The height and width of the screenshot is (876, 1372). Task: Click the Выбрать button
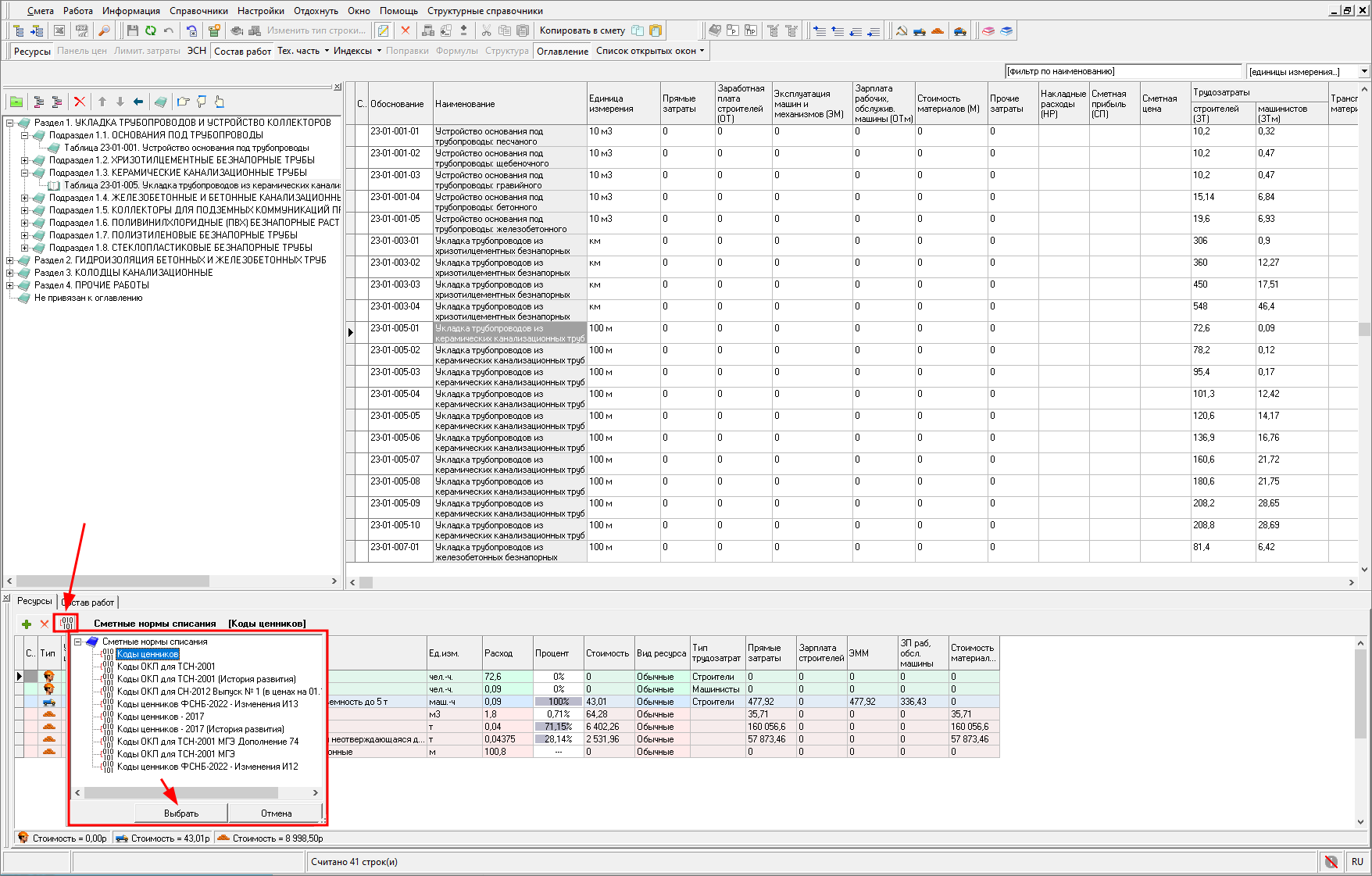[x=181, y=813]
